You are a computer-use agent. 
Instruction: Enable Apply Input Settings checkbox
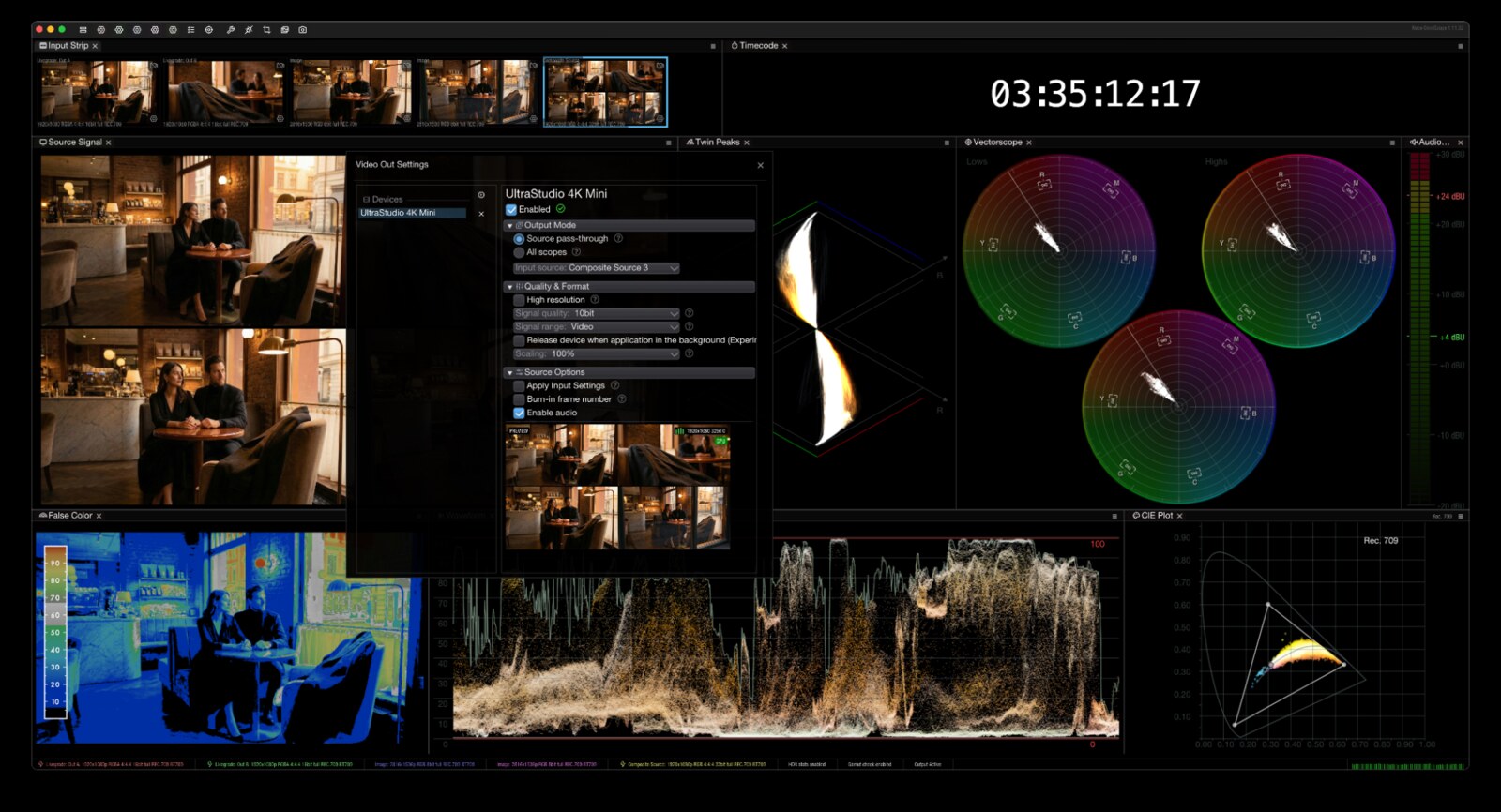click(519, 386)
